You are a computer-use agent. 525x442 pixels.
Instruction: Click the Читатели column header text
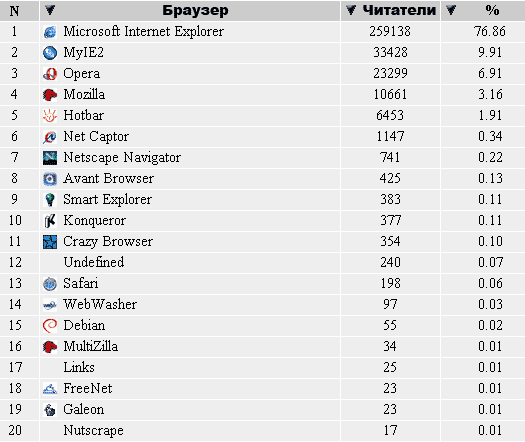[399, 10]
